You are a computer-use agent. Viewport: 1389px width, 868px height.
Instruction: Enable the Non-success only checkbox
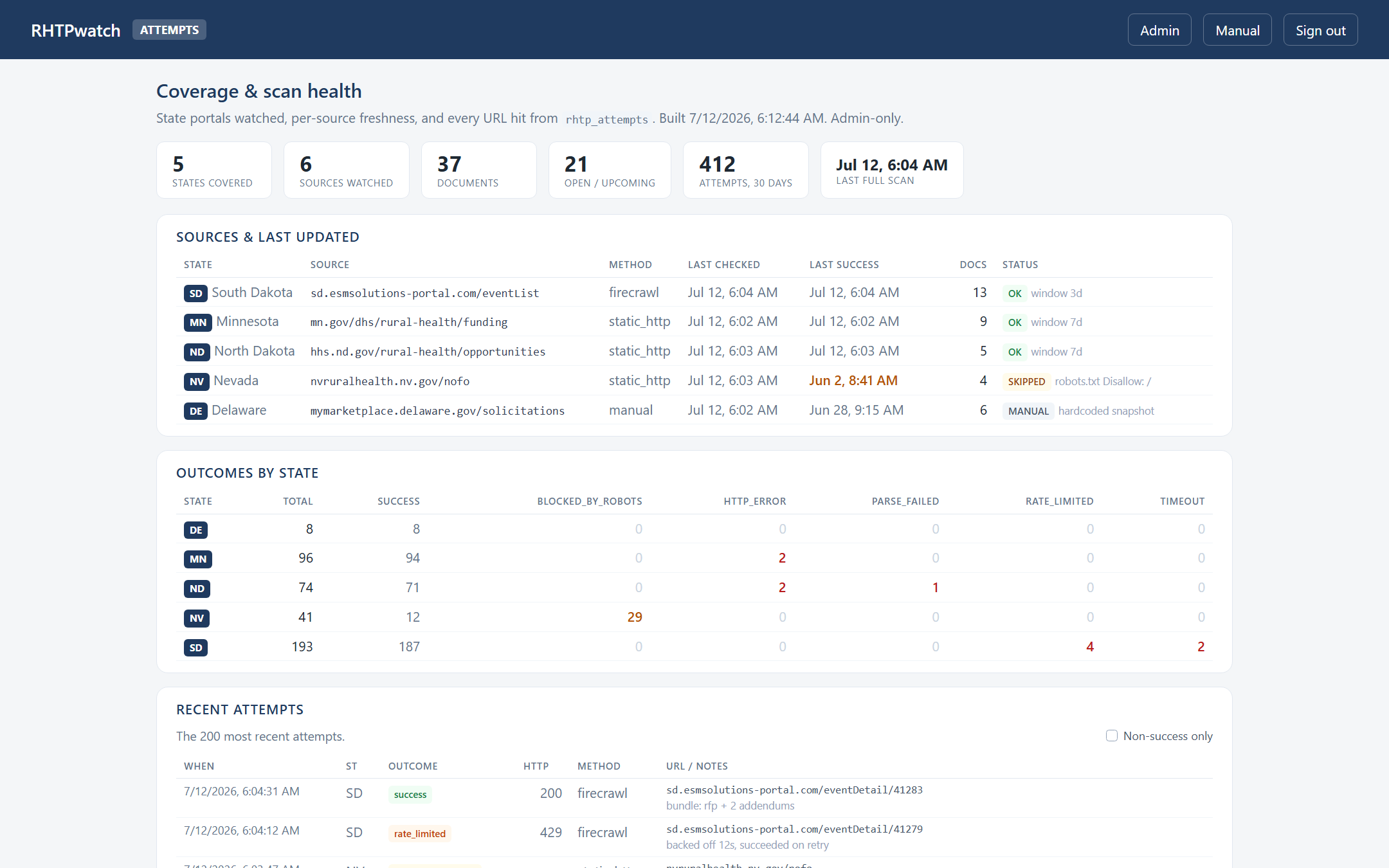pyautogui.click(x=1111, y=736)
